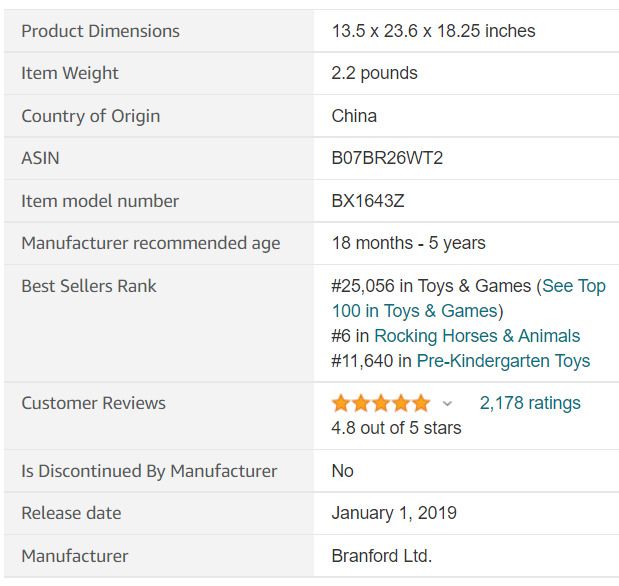
Task: Open the 2,178 ratings link
Action: 530,403
